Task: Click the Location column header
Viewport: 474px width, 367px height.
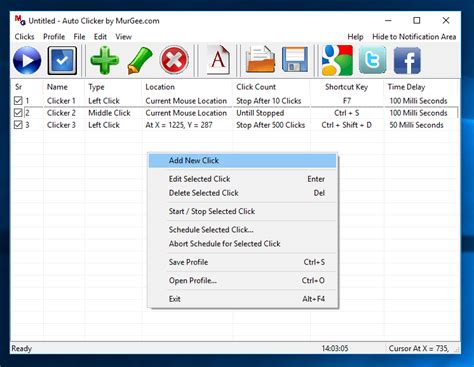Action: click(187, 87)
